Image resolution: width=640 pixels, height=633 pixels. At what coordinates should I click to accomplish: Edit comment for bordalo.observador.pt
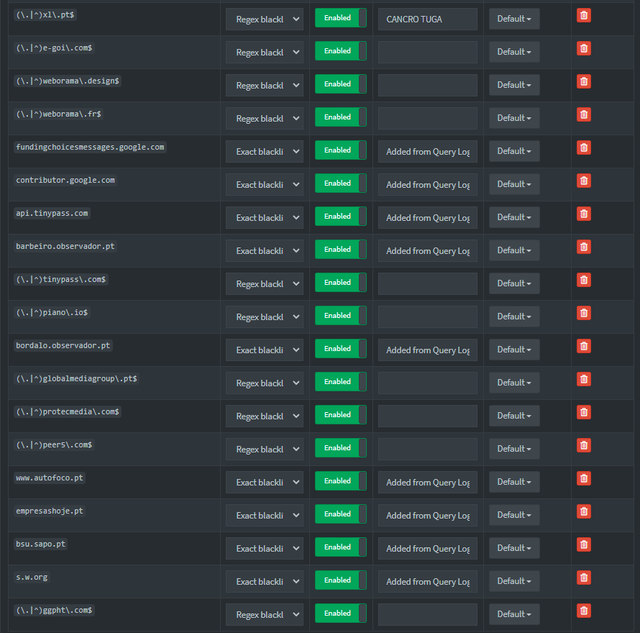click(x=428, y=350)
